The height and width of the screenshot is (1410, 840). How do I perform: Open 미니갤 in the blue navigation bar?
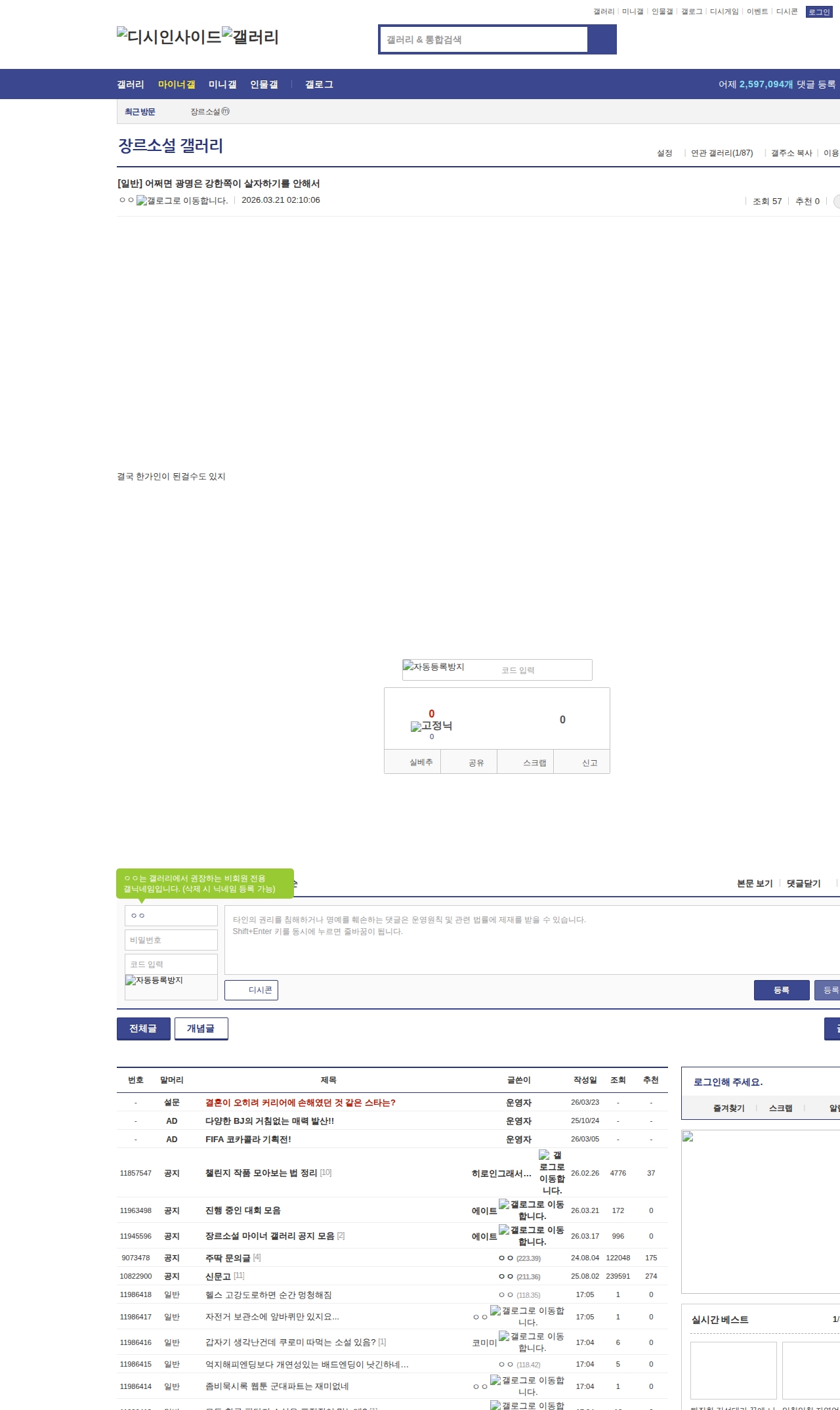[x=222, y=84]
